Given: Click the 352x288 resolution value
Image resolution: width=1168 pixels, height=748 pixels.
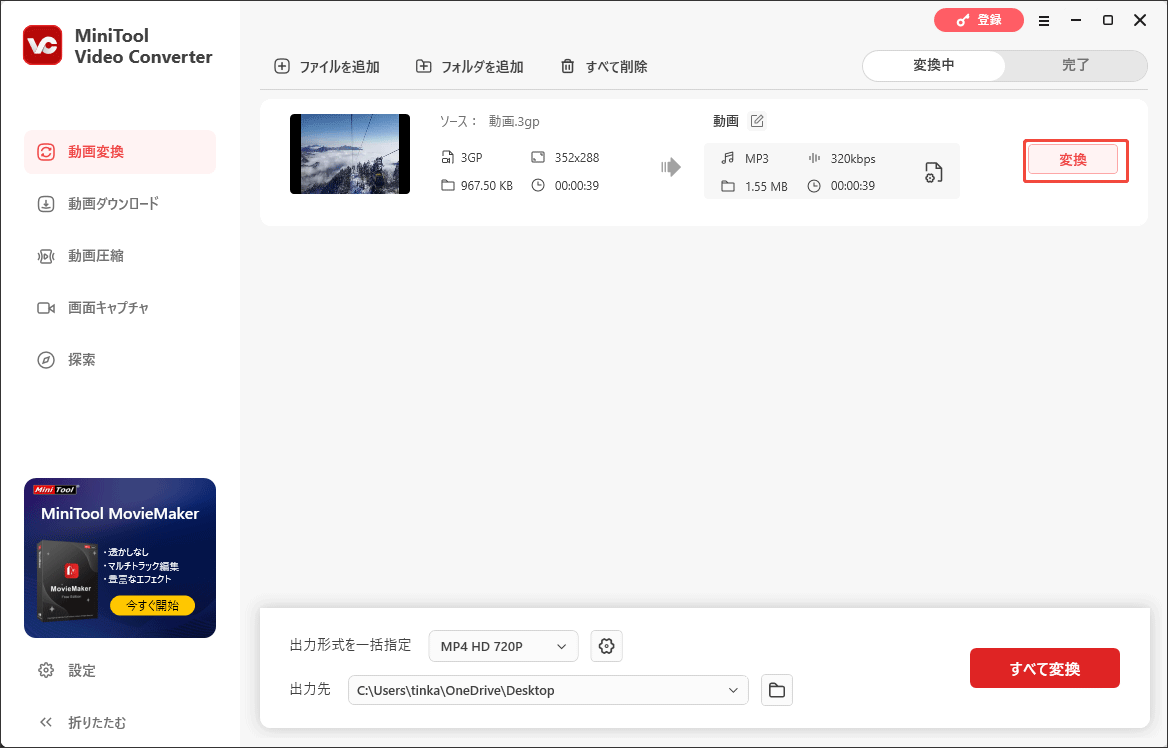Looking at the screenshot, I should click(577, 157).
